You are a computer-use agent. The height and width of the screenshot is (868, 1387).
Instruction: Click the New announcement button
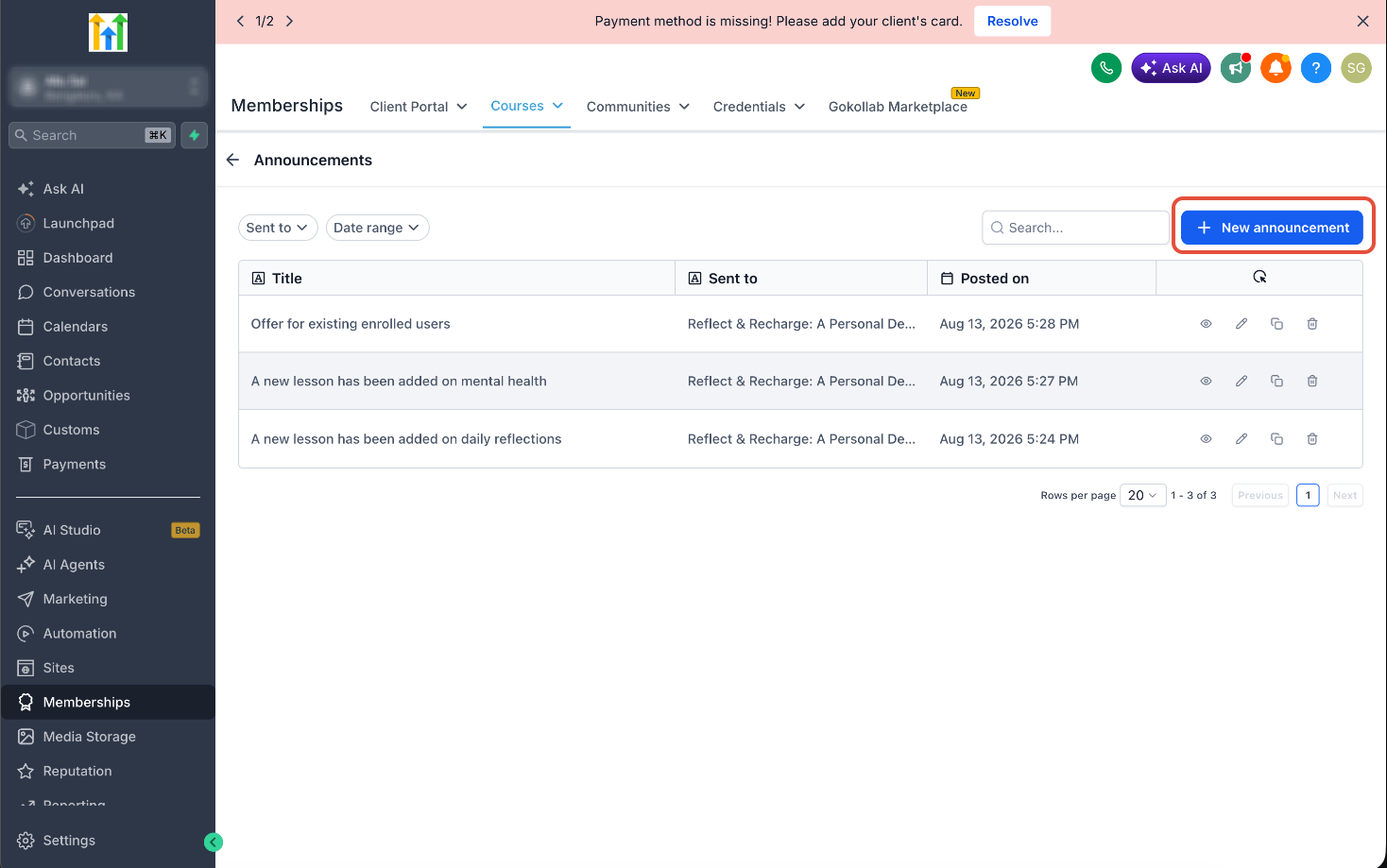point(1272,228)
